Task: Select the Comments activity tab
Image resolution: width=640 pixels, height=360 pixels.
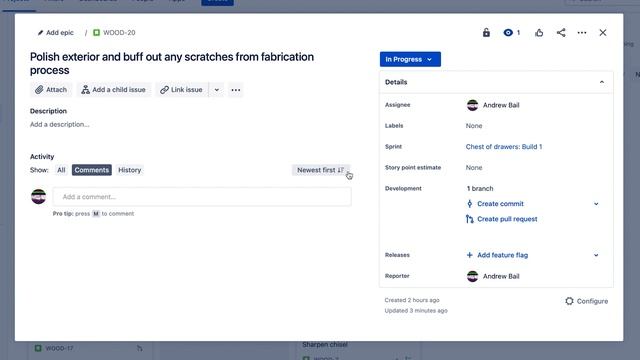Action: coord(91,170)
